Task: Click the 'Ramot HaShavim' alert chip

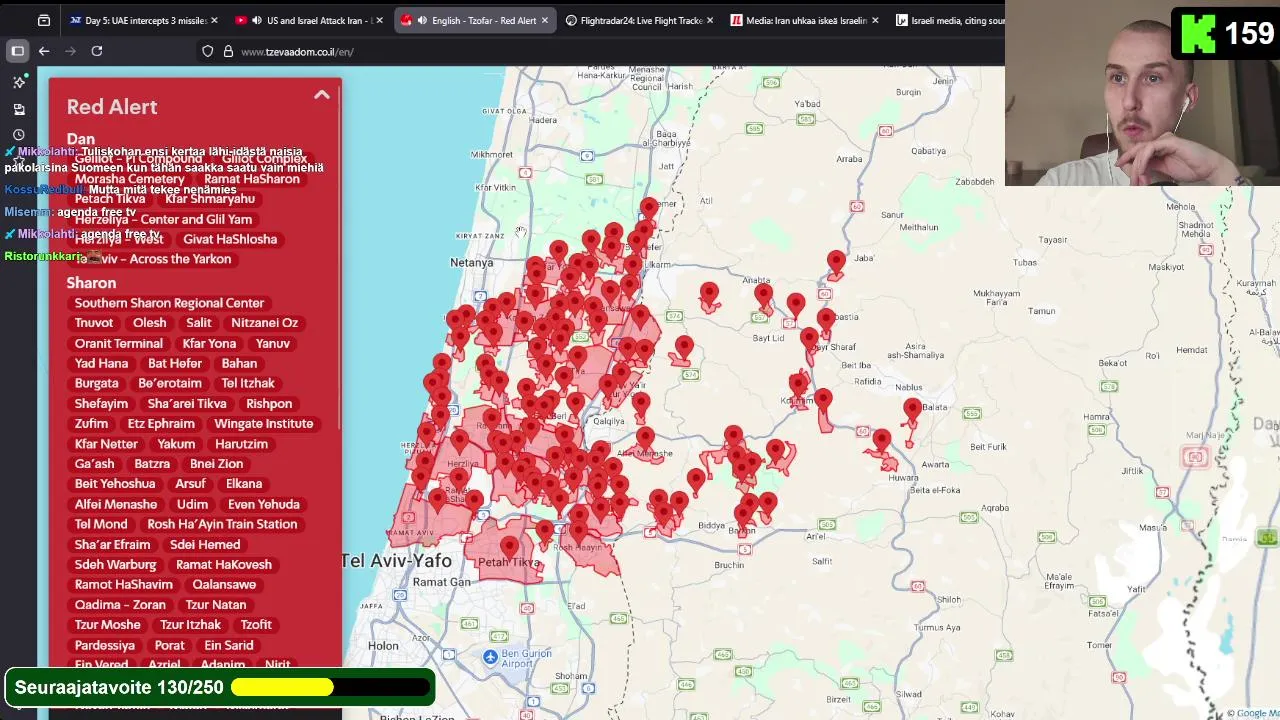Action: [x=124, y=584]
